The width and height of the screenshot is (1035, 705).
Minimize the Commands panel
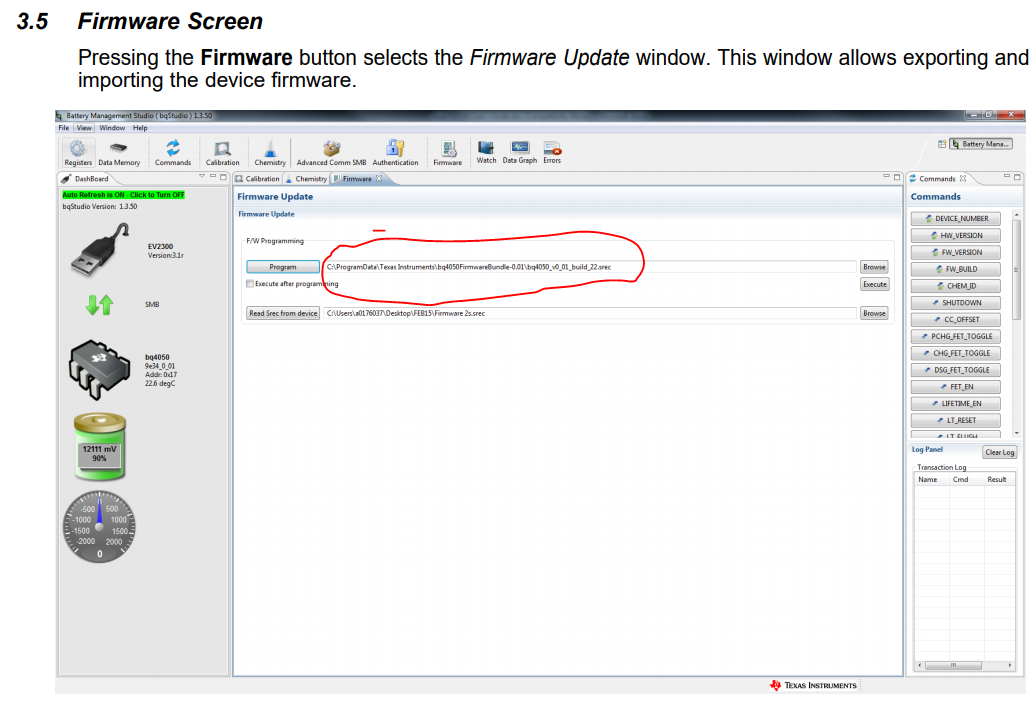coord(1007,176)
